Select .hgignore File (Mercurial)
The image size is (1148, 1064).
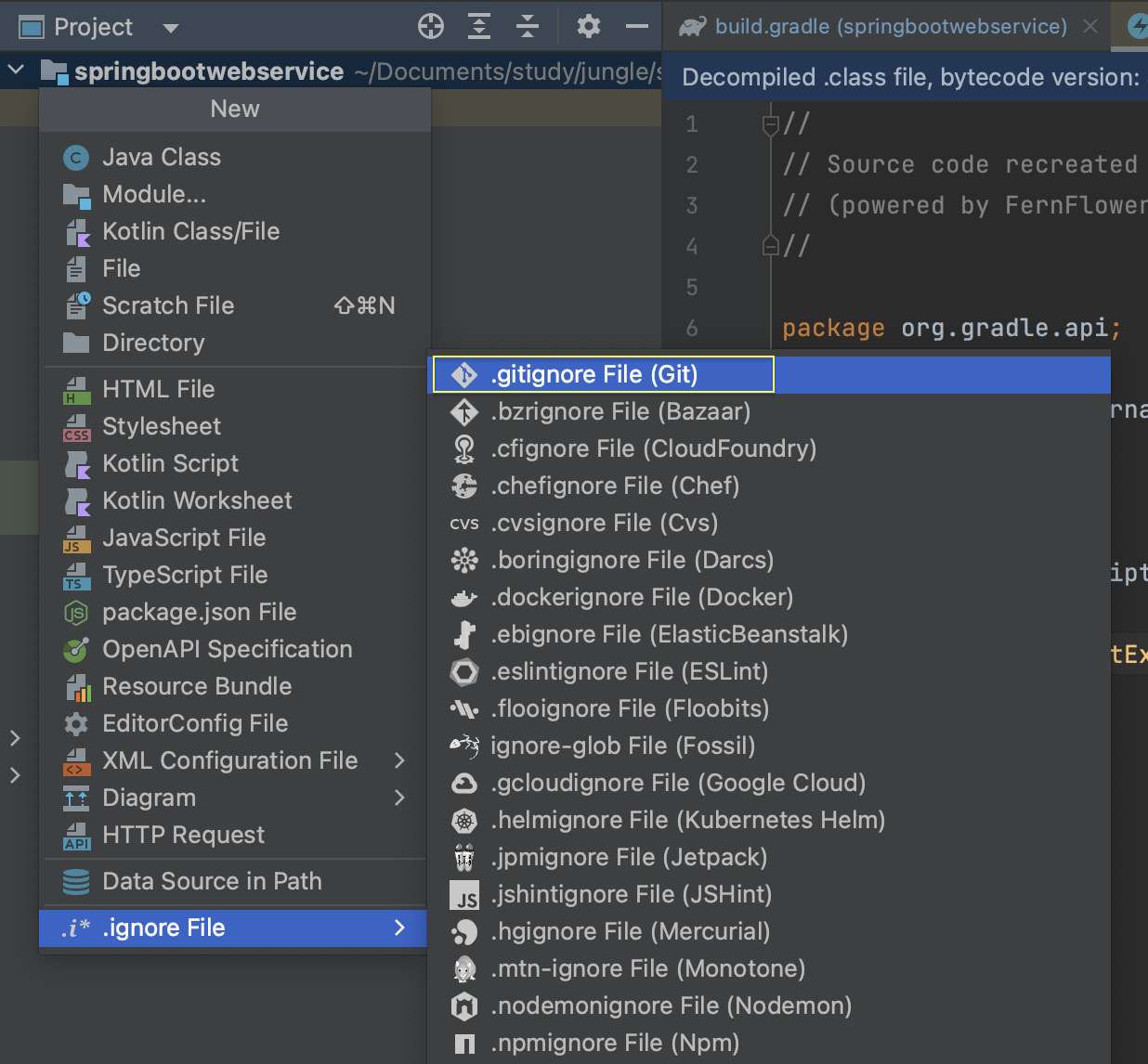coord(769,931)
